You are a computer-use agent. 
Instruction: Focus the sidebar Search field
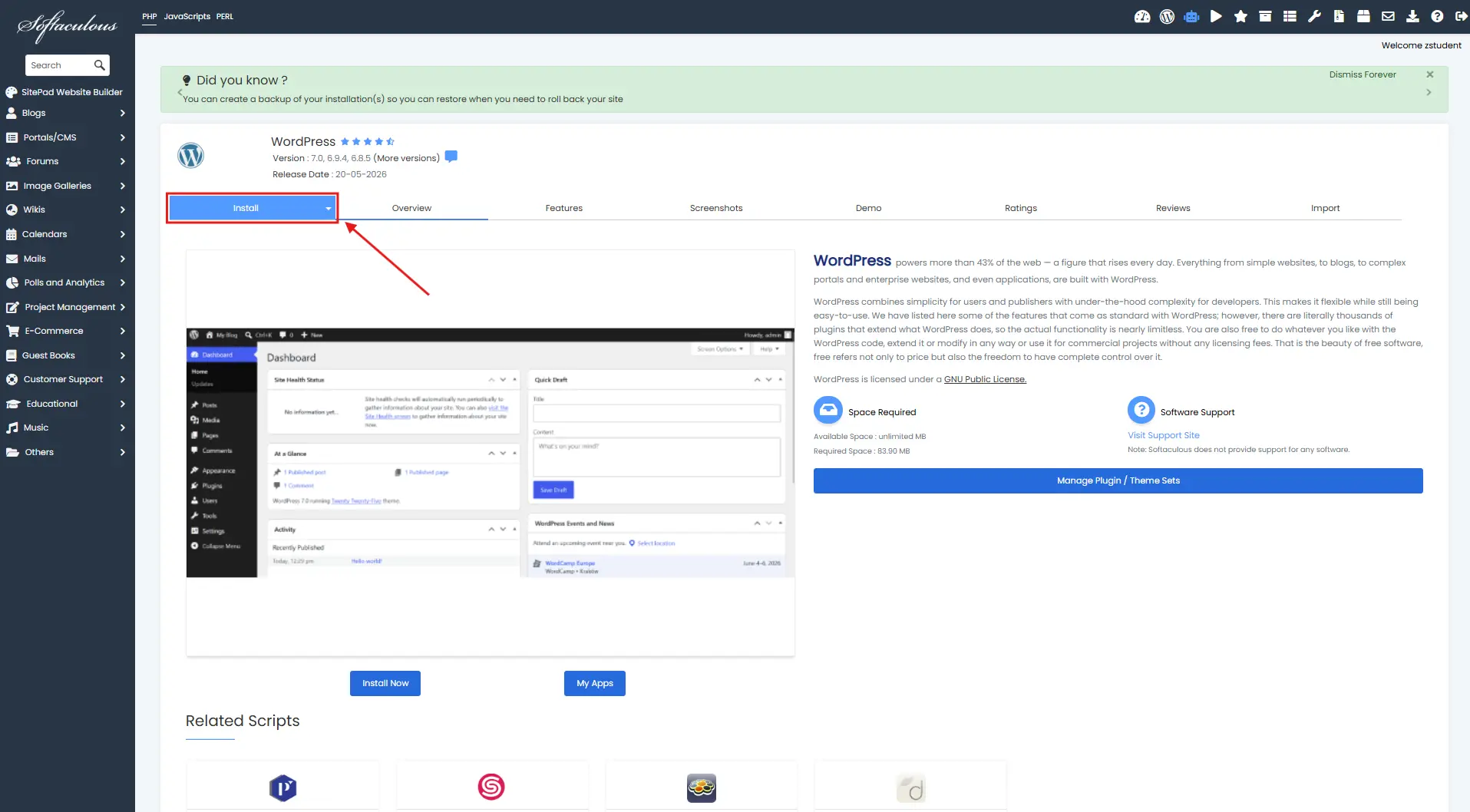(x=60, y=65)
